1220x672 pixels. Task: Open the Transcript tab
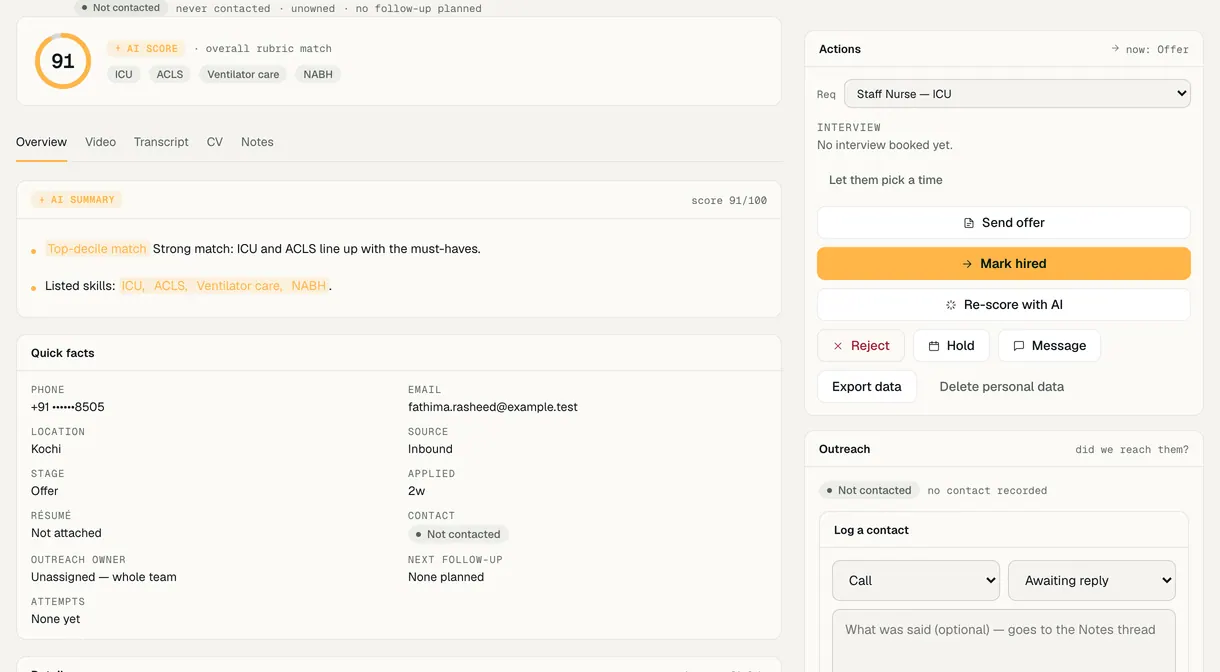[161, 142]
